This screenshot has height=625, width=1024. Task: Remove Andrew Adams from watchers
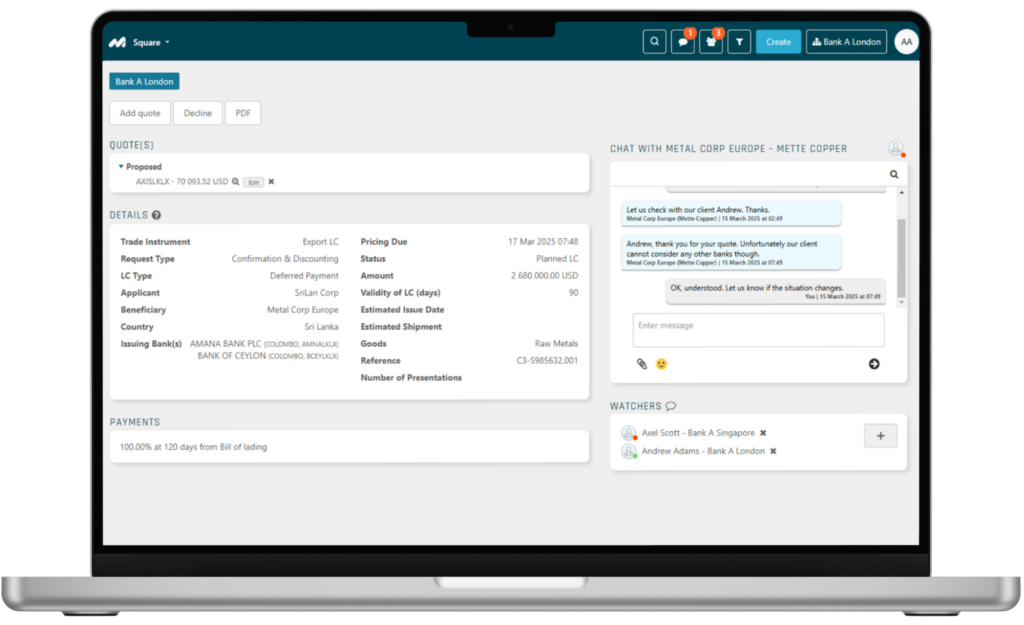click(773, 451)
